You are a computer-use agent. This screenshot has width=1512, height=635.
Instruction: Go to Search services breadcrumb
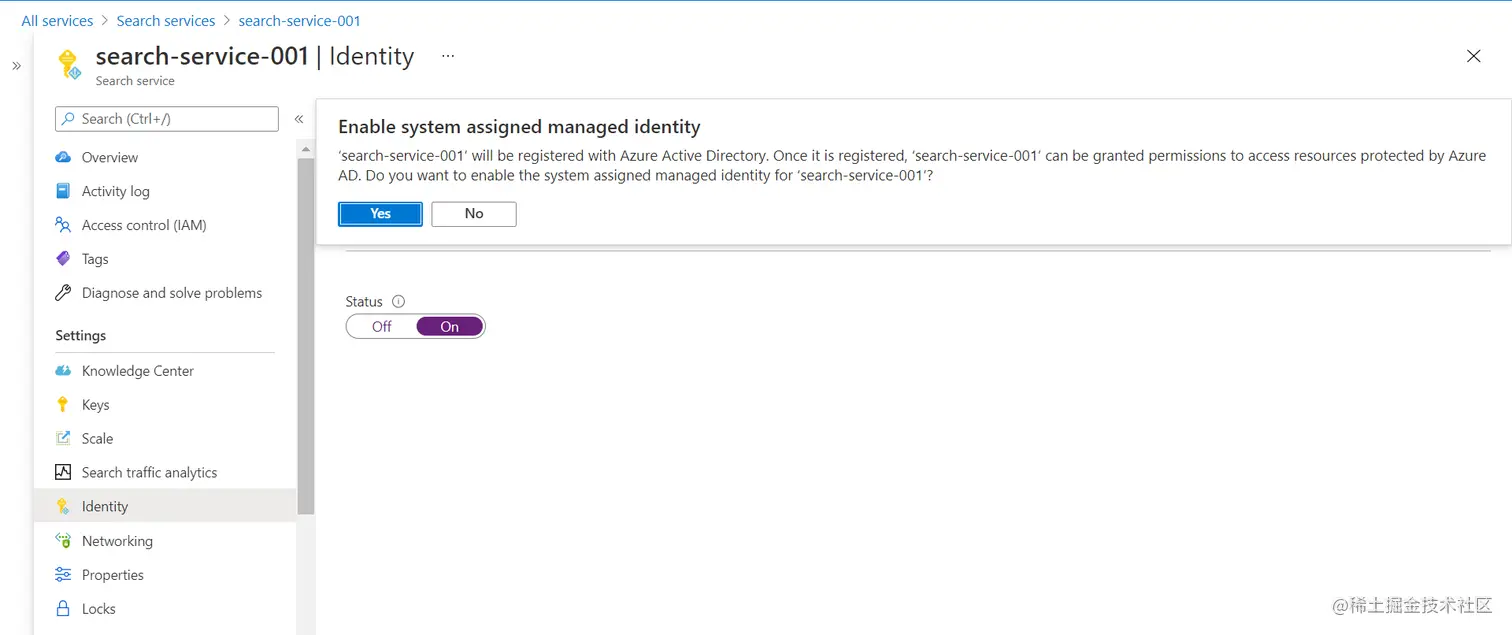click(166, 21)
